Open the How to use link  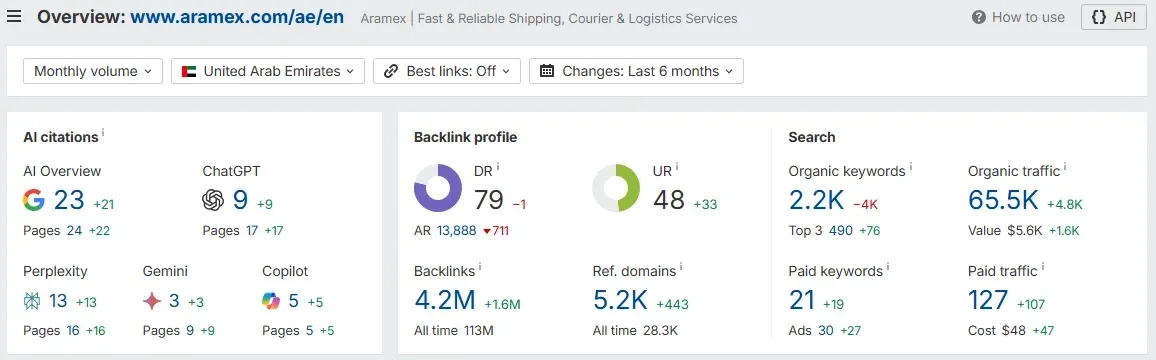pyautogui.click(x=1018, y=17)
